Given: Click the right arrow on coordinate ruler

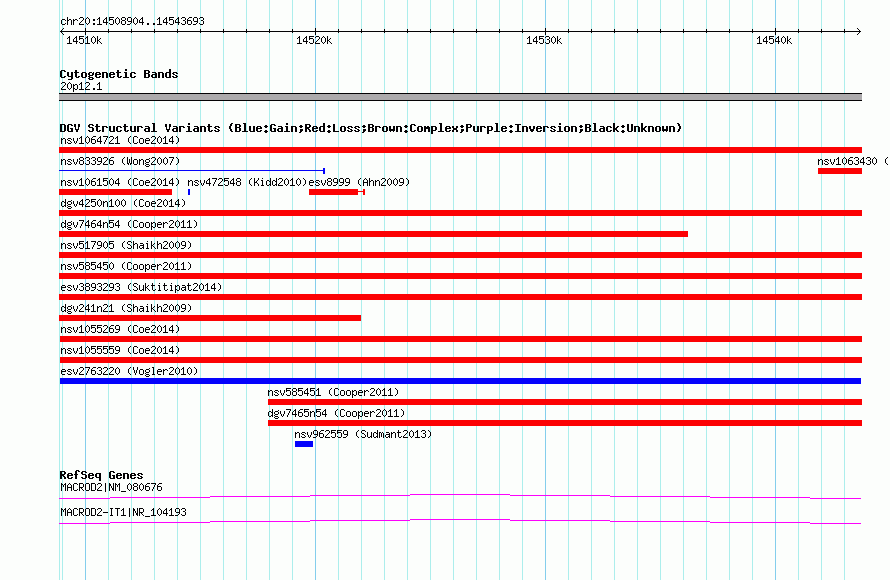Looking at the screenshot, I should (x=859, y=32).
